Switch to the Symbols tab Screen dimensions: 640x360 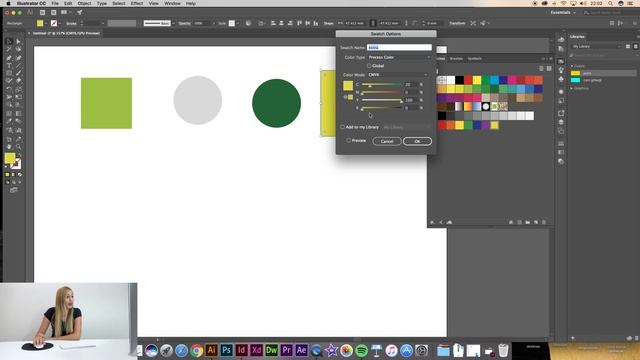click(475, 59)
